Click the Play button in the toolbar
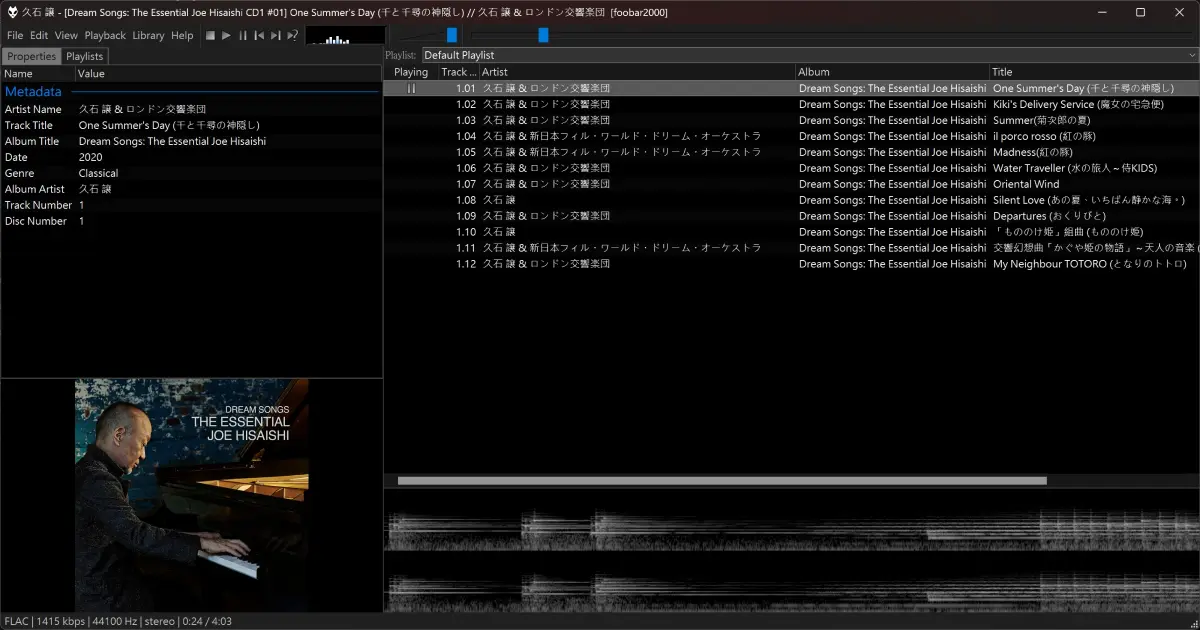Image resolution: width=1200 pixels, height=630 pixels. 227,35
